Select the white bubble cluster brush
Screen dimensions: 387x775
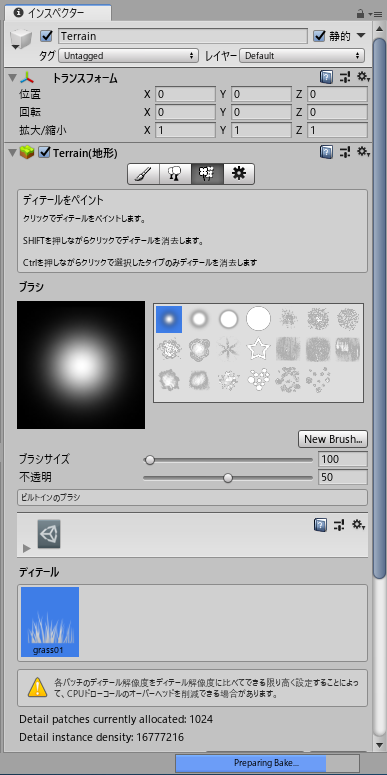258,381
